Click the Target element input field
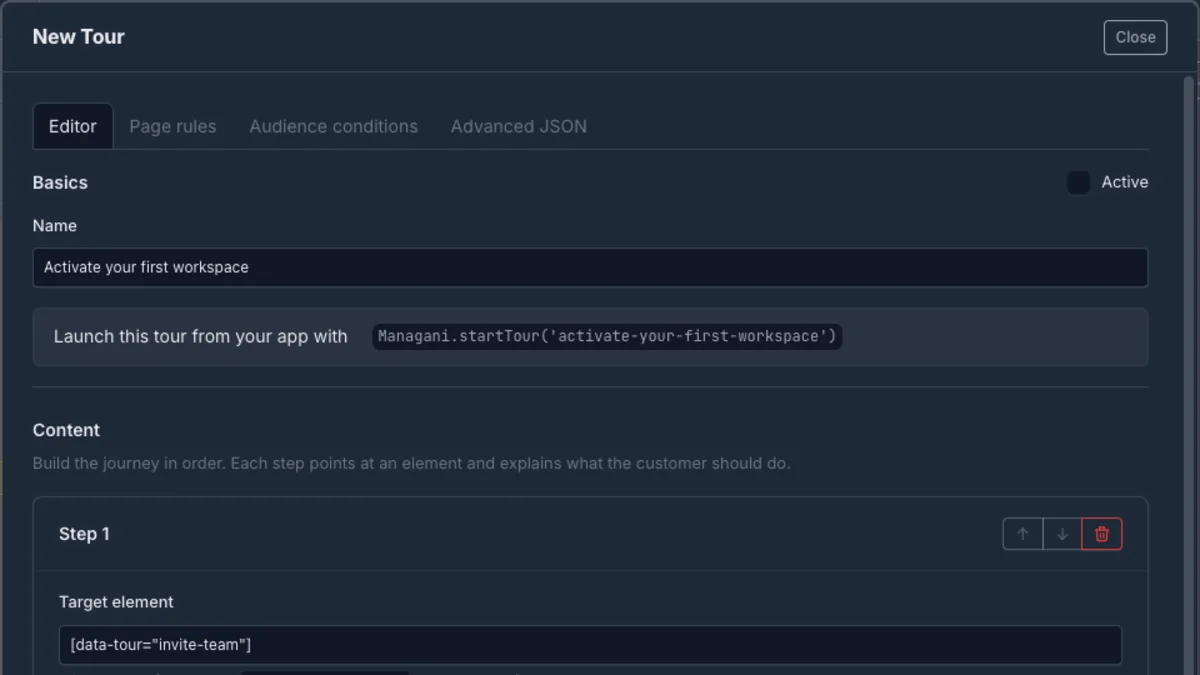 [590, 645]
